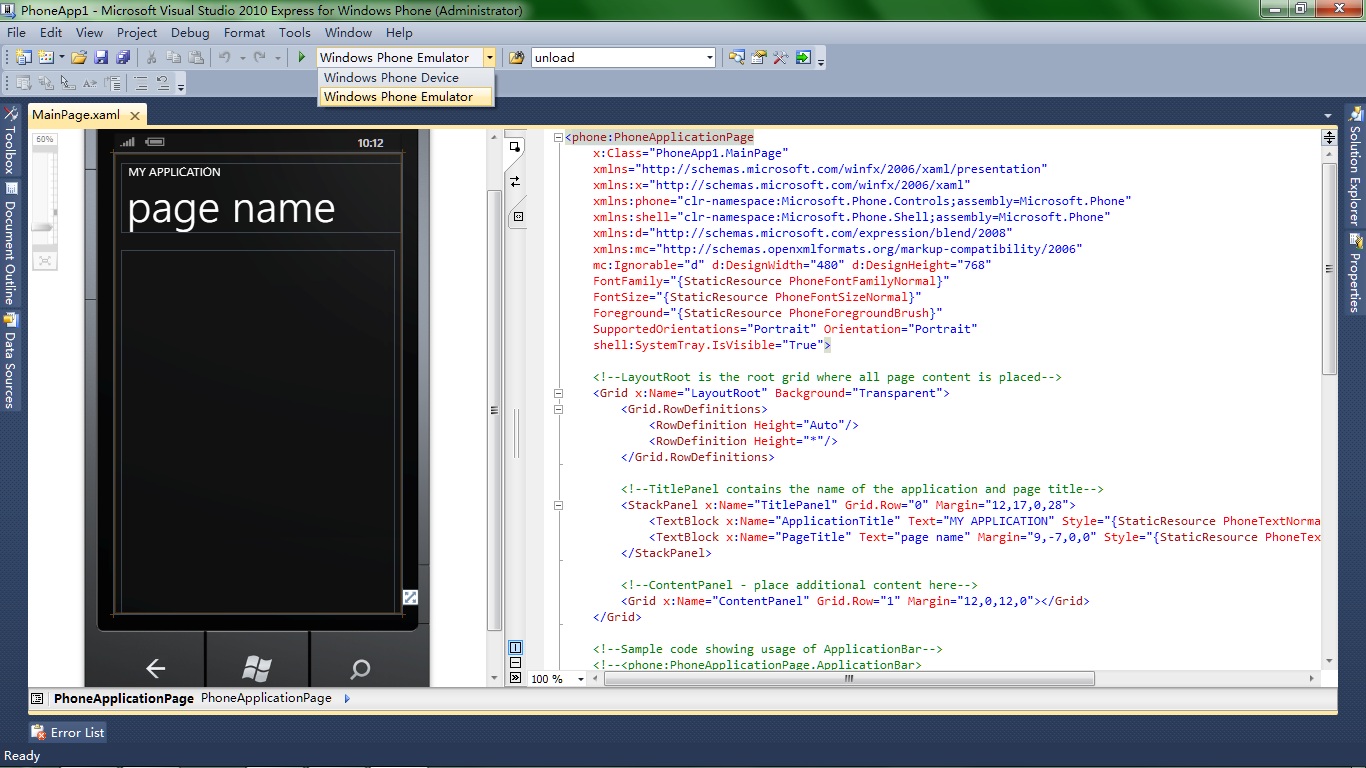Open the Debug menu
1366x768 pixels.
pos(190,32)
